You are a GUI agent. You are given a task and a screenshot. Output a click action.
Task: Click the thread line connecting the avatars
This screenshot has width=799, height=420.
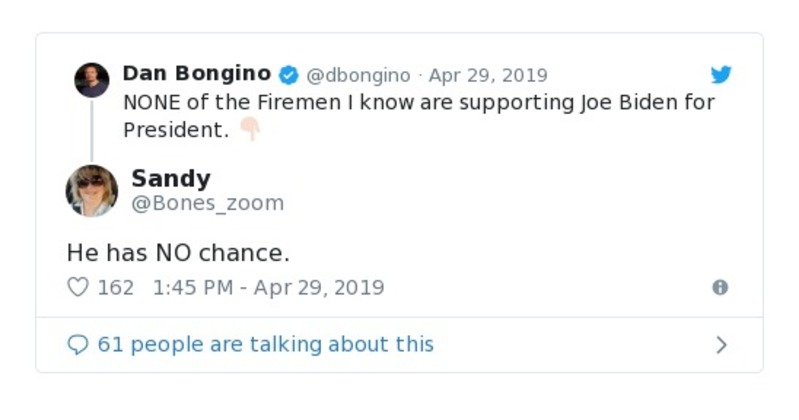tap(92, 130)
